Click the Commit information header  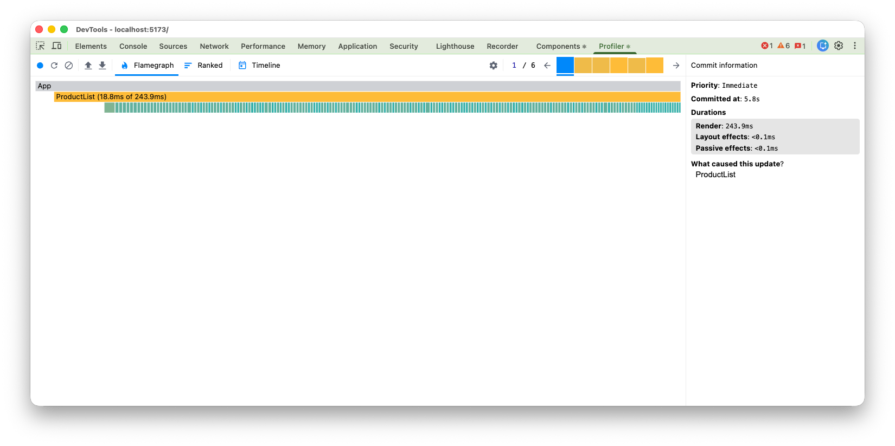pos(724,66)
